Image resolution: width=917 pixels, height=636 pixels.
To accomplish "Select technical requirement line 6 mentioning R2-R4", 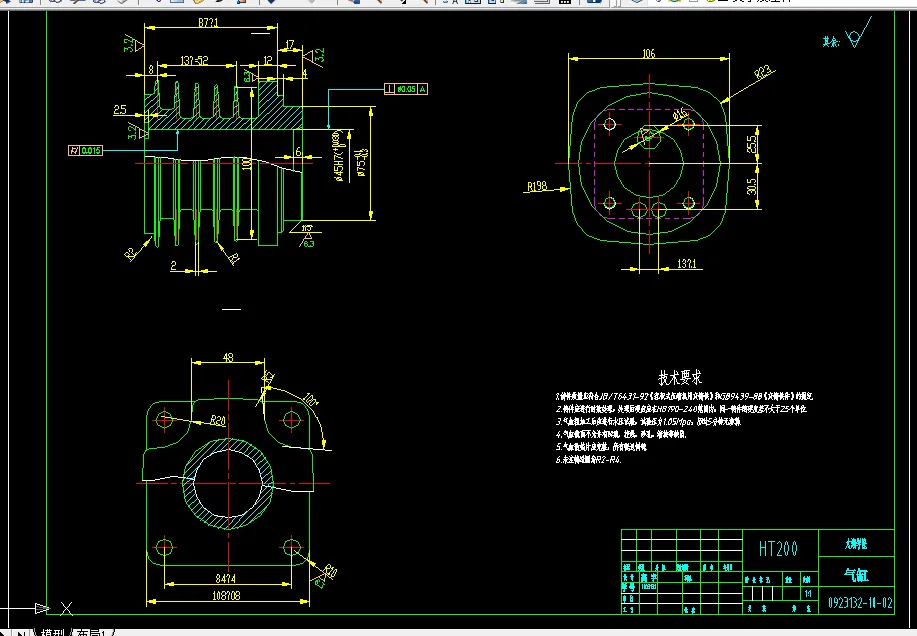I will 588,460.
